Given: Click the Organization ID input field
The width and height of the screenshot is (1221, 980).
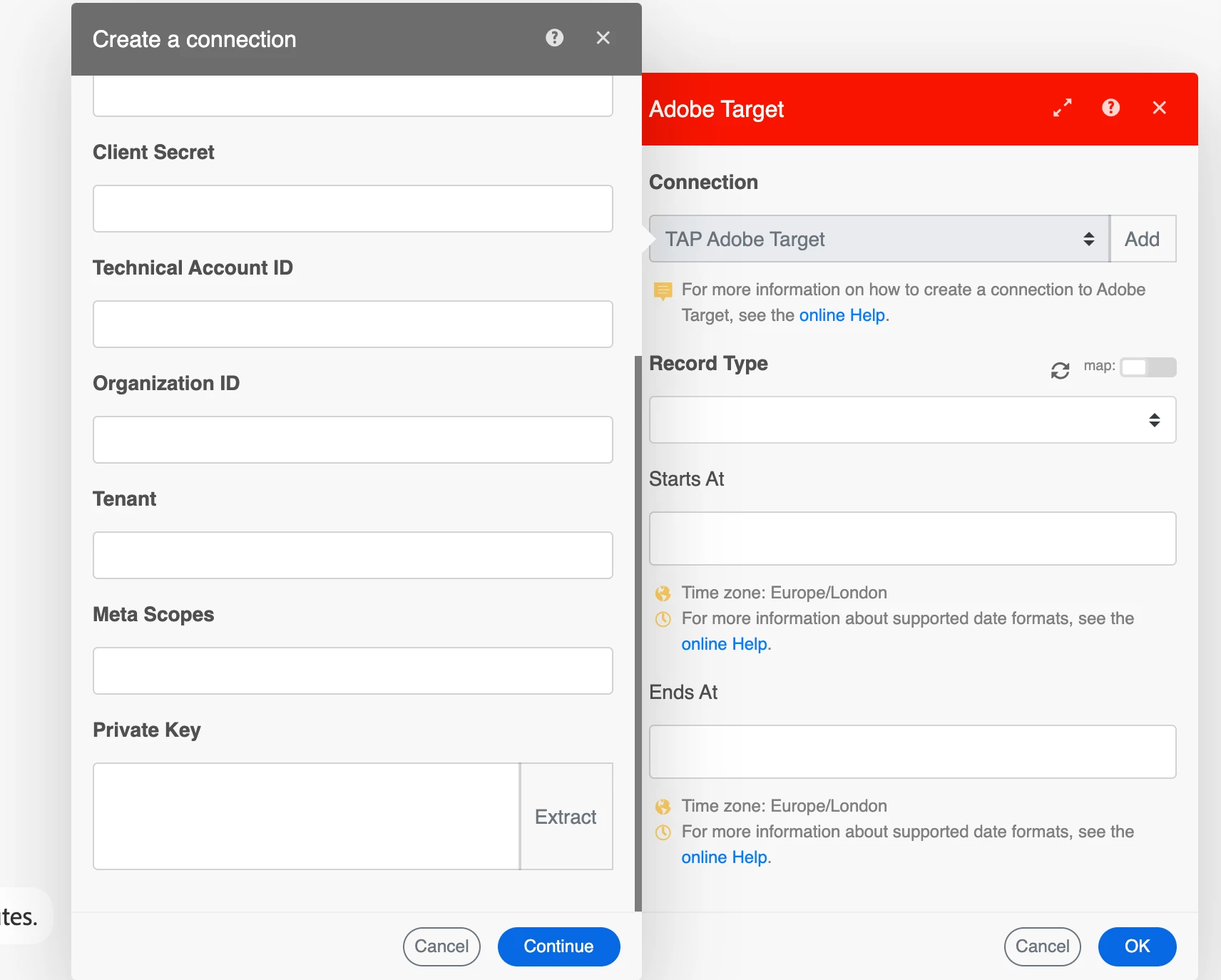Looking at the screenshot, I should [353, 440].
